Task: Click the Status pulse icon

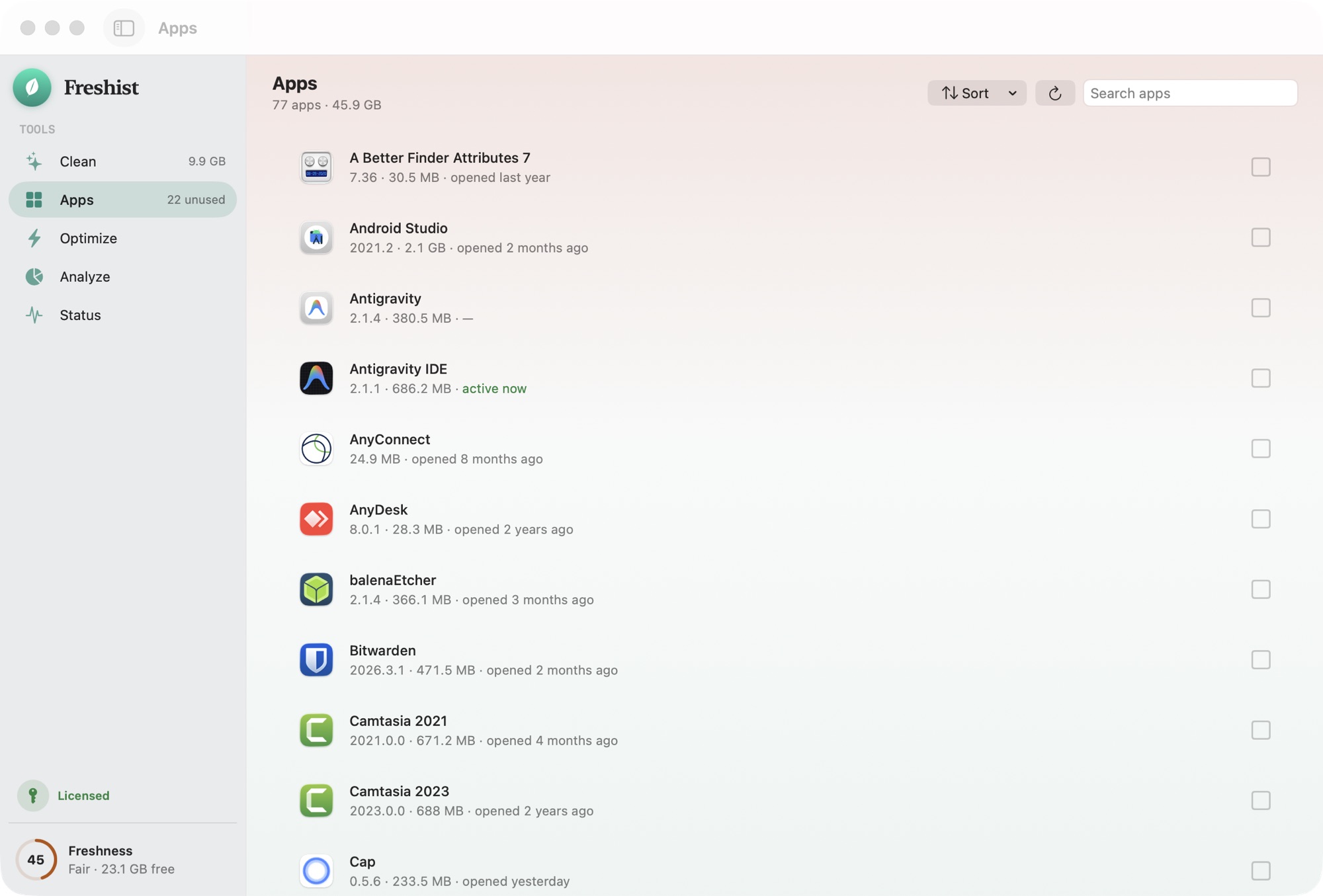Action: (34, 315)
